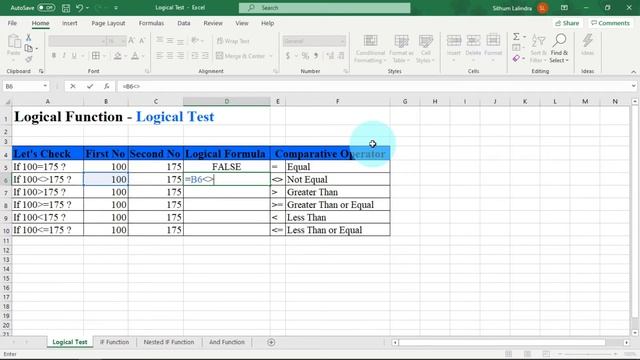Switch to the Nested IF Function sheet
The height and width of the screenshot is (360, 640).
pyautogui.click(x=169, y=342)
